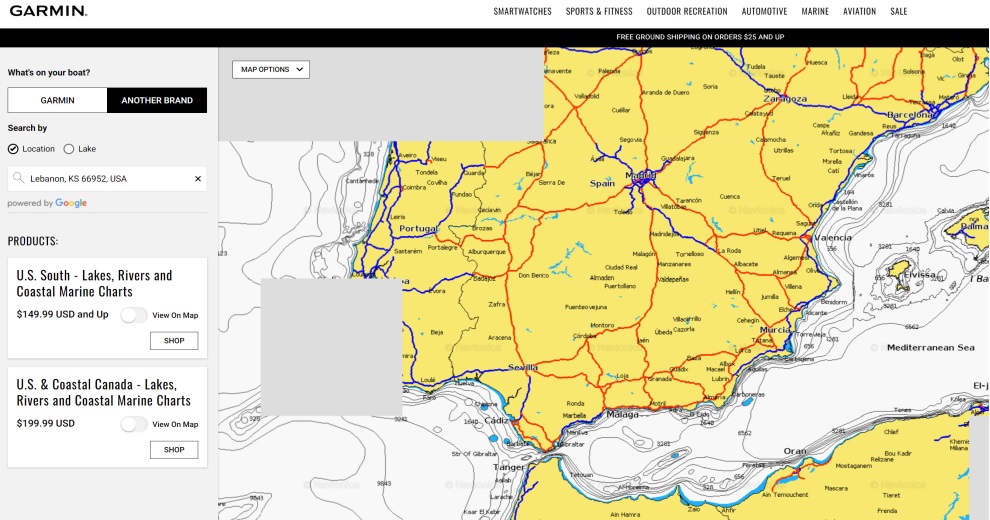
Task: Open the Outdoor Recreation menu
Action: 687,12
